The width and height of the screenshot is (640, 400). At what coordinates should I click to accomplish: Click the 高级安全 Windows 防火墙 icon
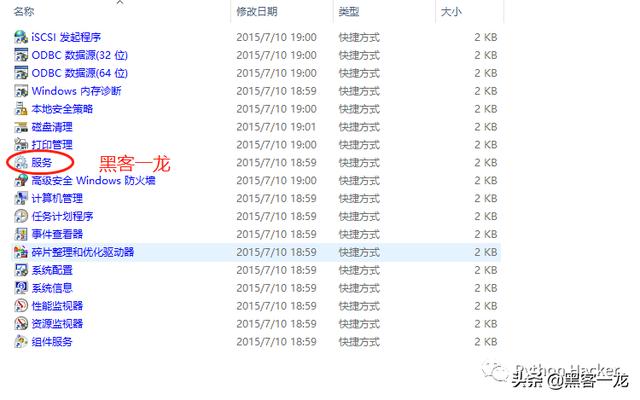pyautogui.click(x=21, y=180)
